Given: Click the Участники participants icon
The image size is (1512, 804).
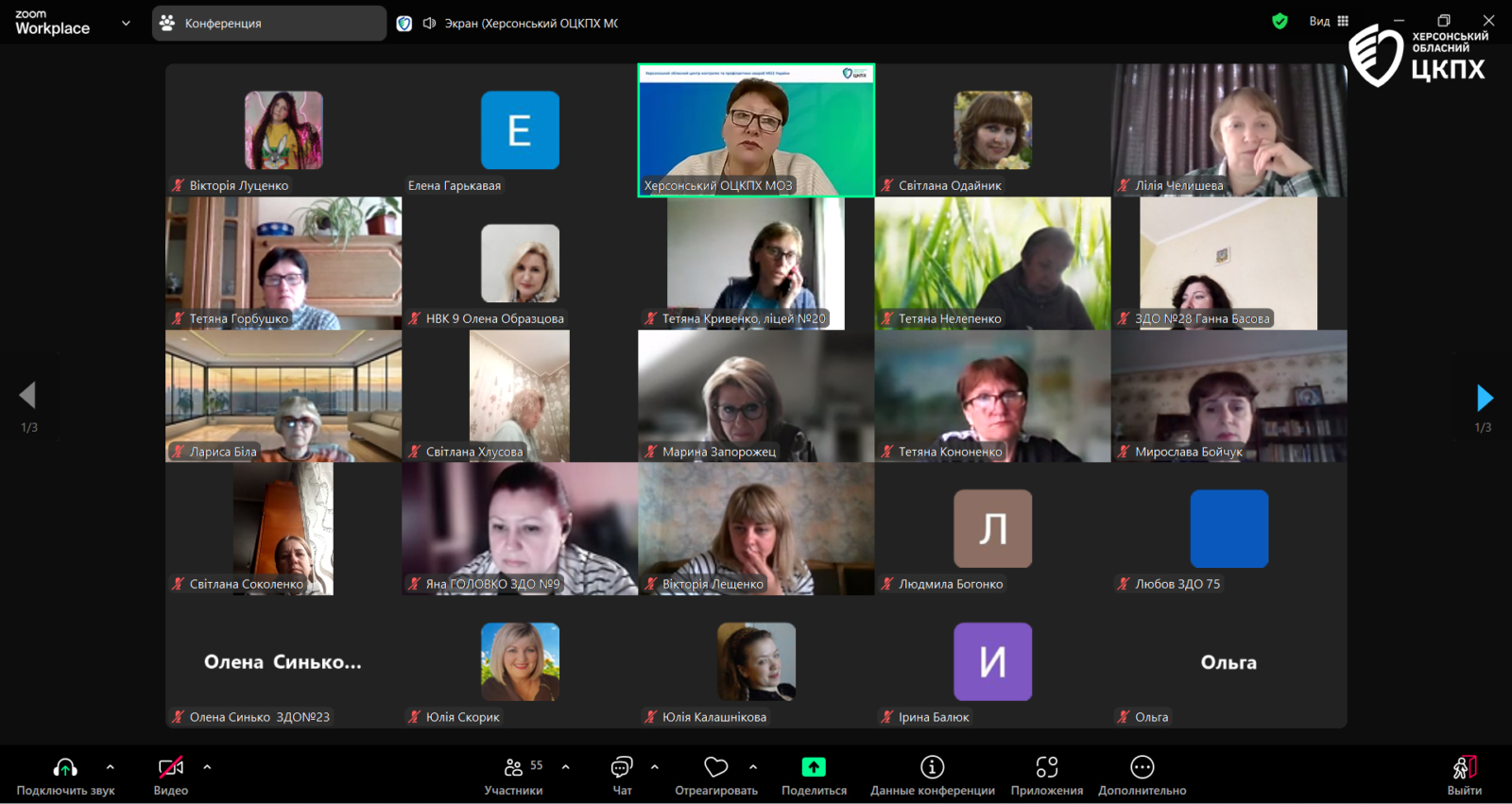Looking at the screenshot, I should (514, 767).
